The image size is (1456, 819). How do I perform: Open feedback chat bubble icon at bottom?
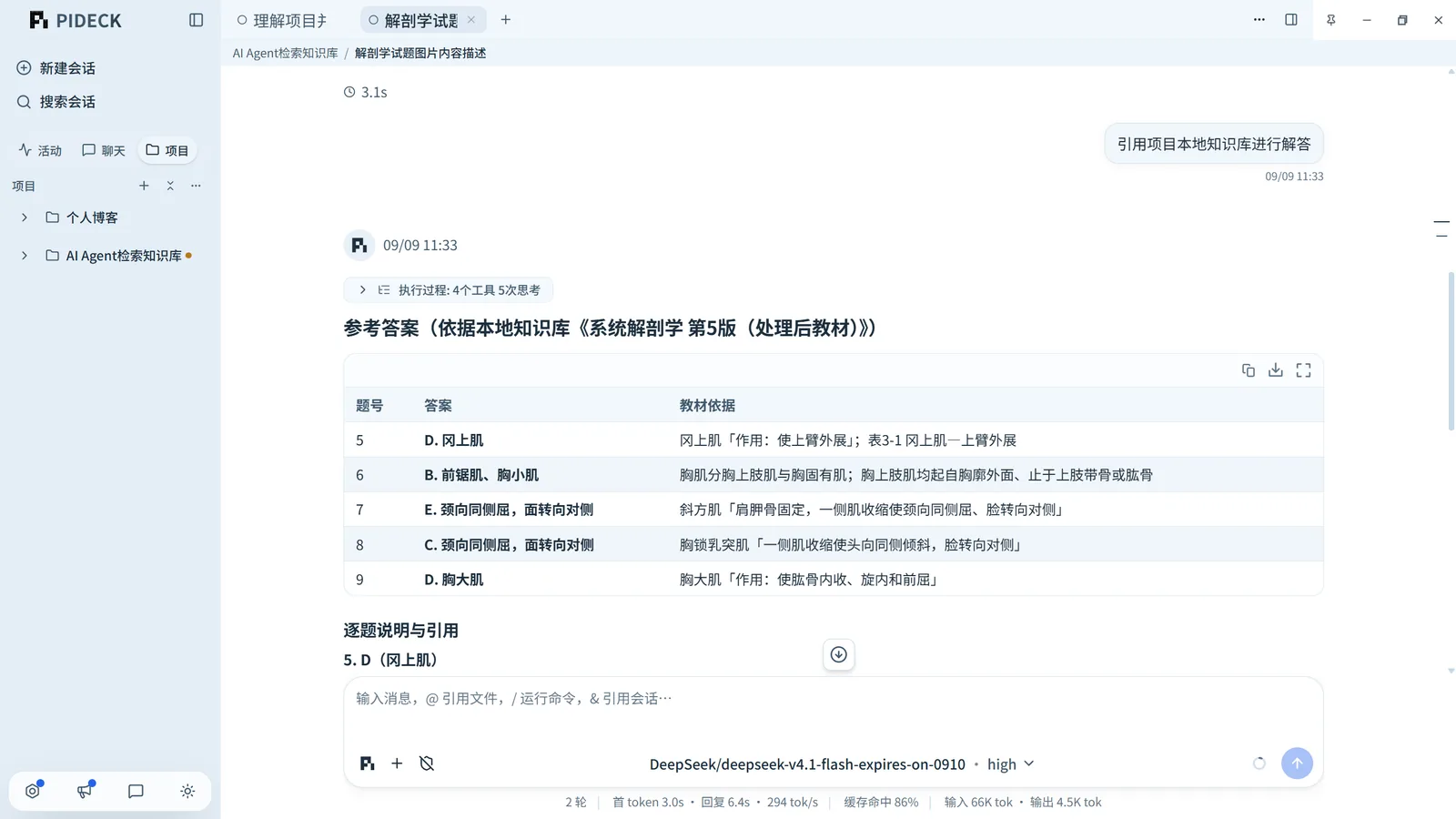pyautogui.click(x=136, y=791)
